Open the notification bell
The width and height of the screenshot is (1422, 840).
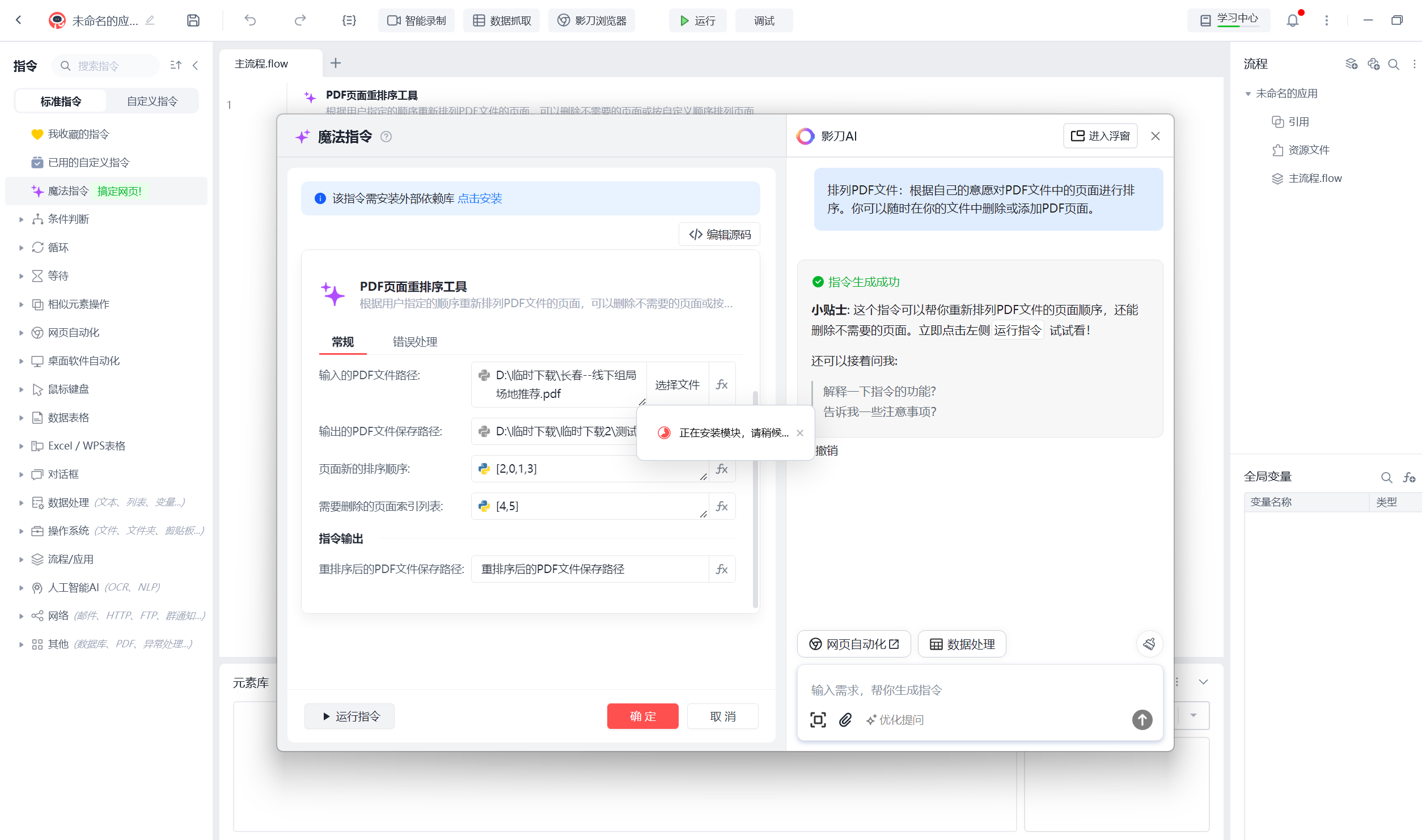[x=1292, y=20]
